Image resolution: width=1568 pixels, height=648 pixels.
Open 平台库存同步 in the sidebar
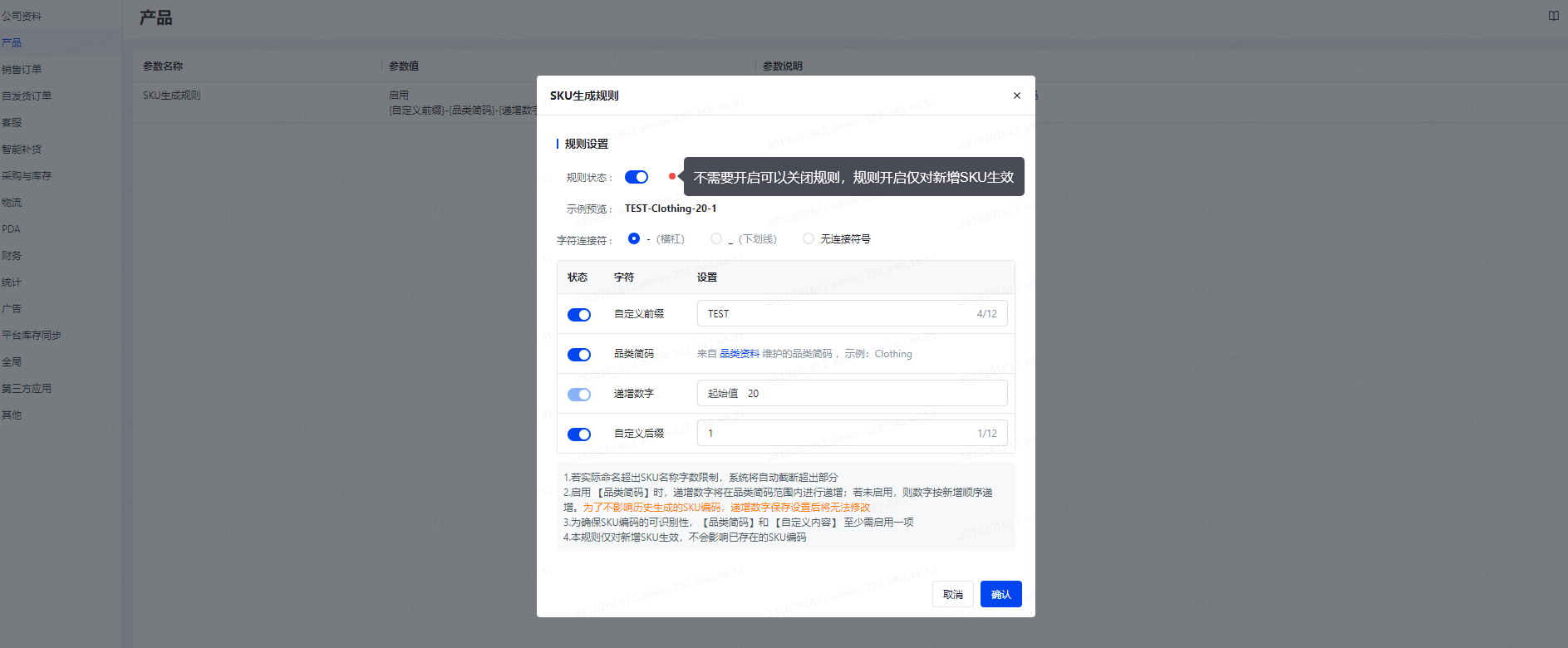(32, 335)
